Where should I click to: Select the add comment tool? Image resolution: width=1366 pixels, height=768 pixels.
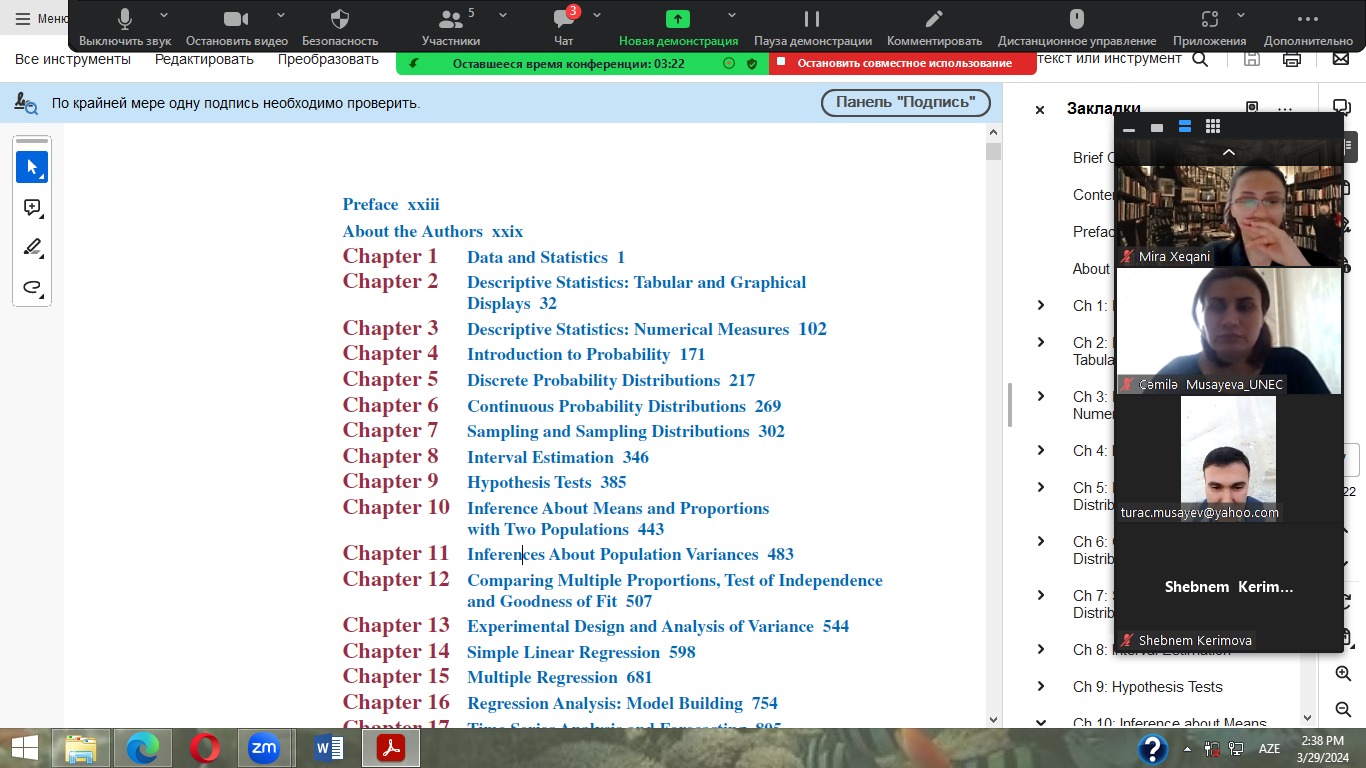(32, 208)
